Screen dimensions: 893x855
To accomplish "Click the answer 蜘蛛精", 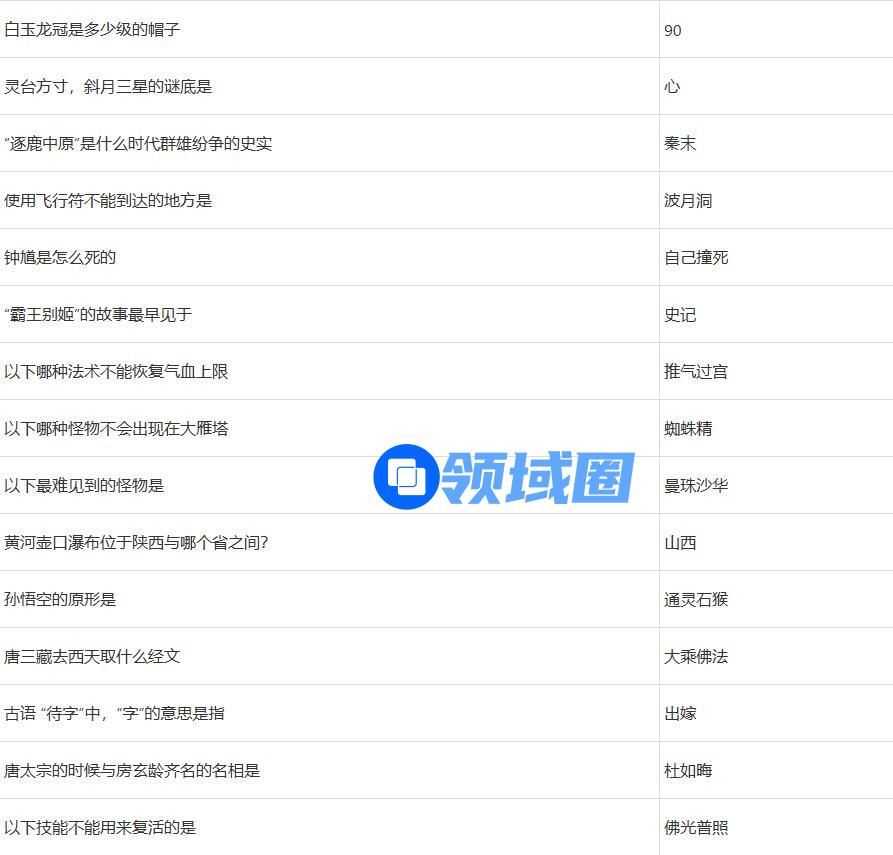I will (x=688, y=429).
